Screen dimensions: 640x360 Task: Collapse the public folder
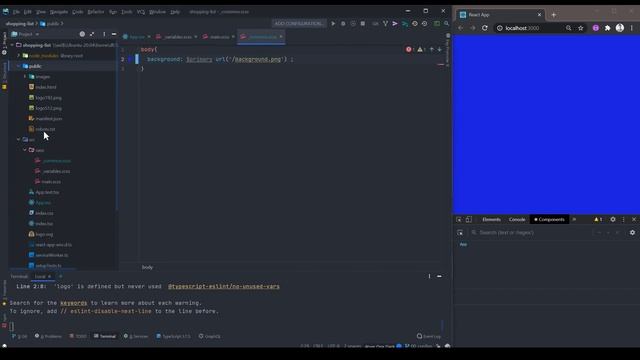(x=18, y=66)
